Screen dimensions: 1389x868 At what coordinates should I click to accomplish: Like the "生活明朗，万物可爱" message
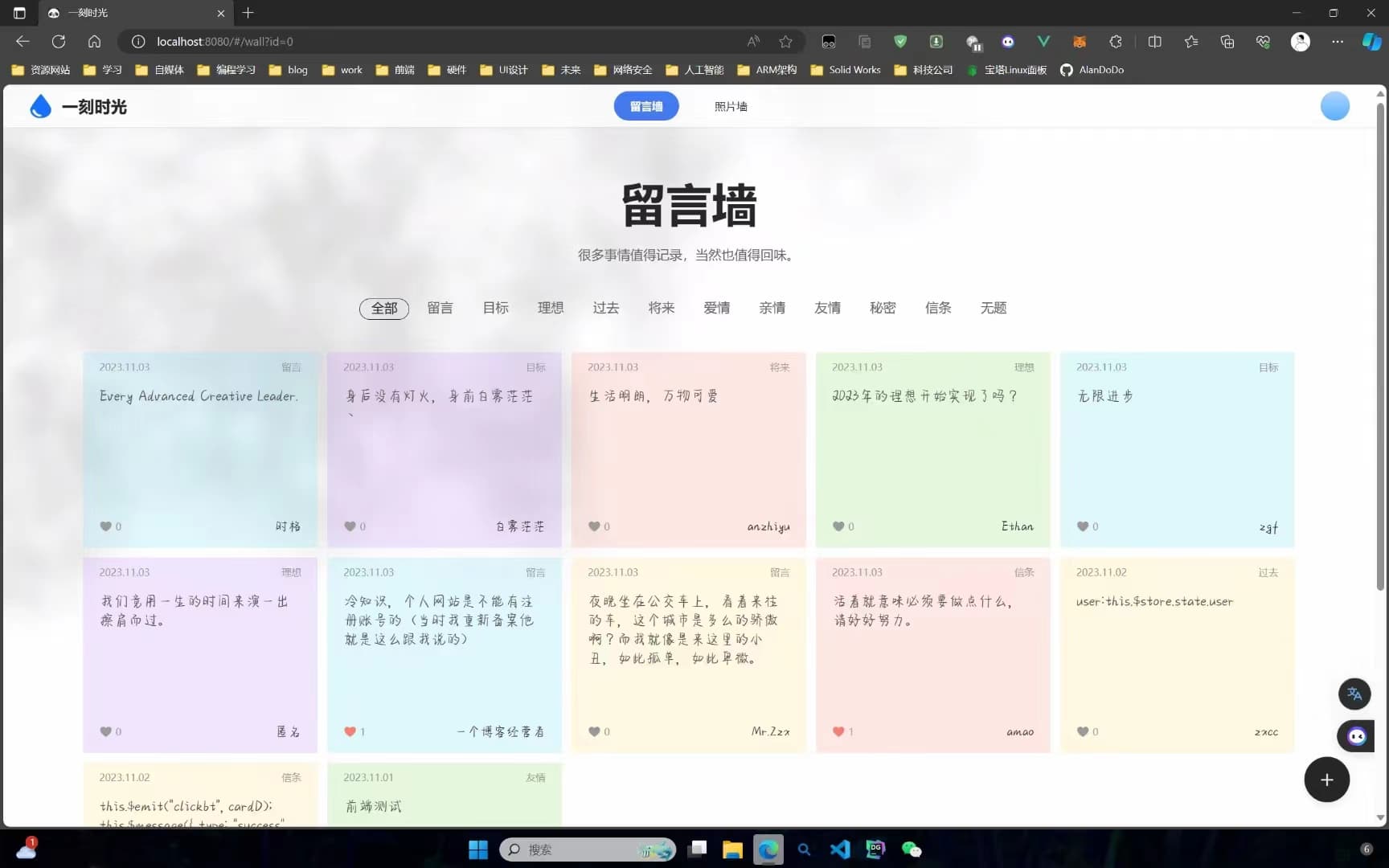[595, 526]
